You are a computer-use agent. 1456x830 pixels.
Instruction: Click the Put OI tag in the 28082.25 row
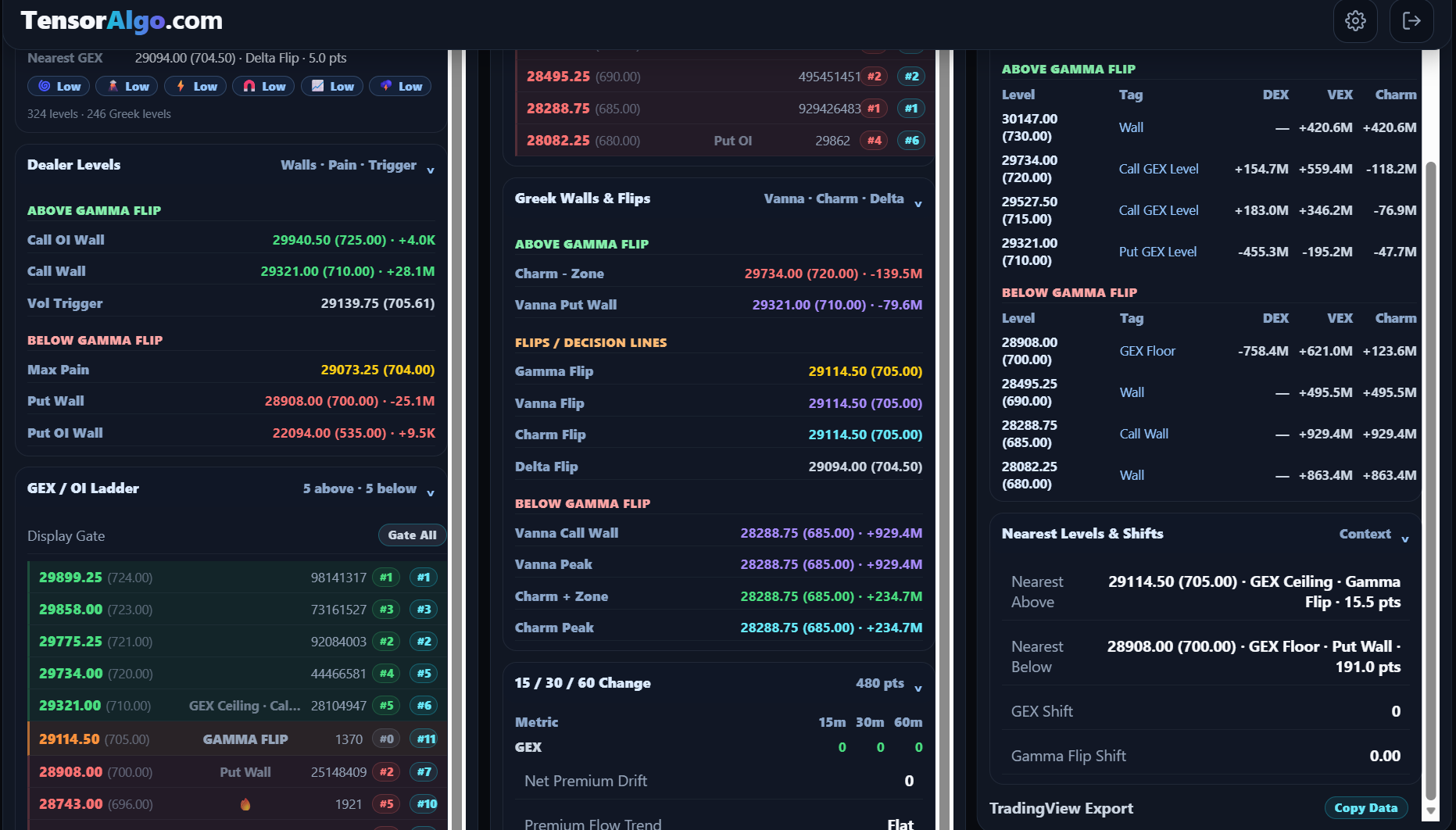tap(732, 141)
